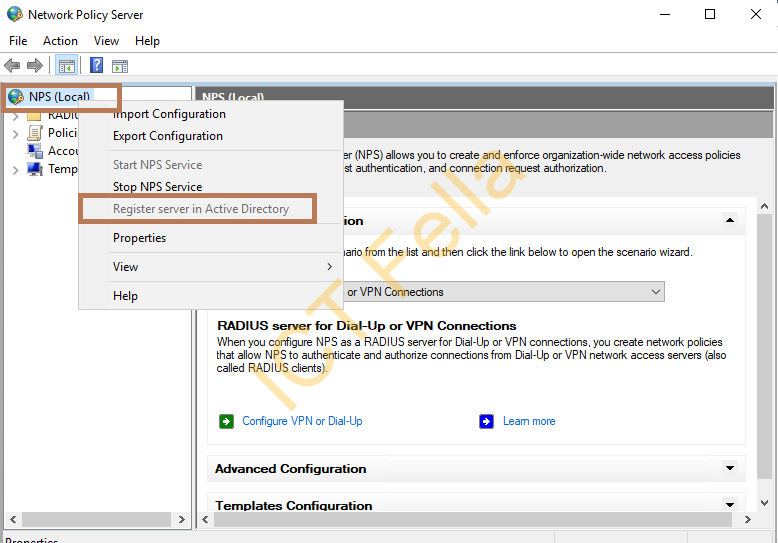Open the Action menu

pyautogui.click(x=61, y=41)
